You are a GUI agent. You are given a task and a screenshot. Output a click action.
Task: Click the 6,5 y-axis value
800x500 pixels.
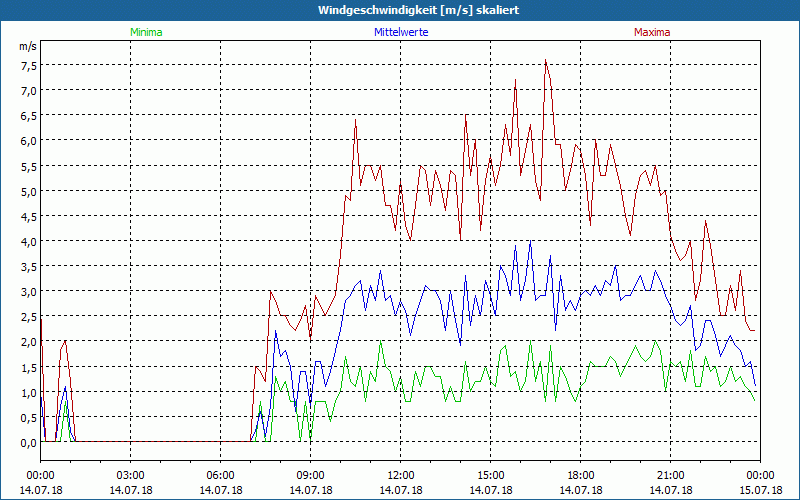[x=29, y=116]
